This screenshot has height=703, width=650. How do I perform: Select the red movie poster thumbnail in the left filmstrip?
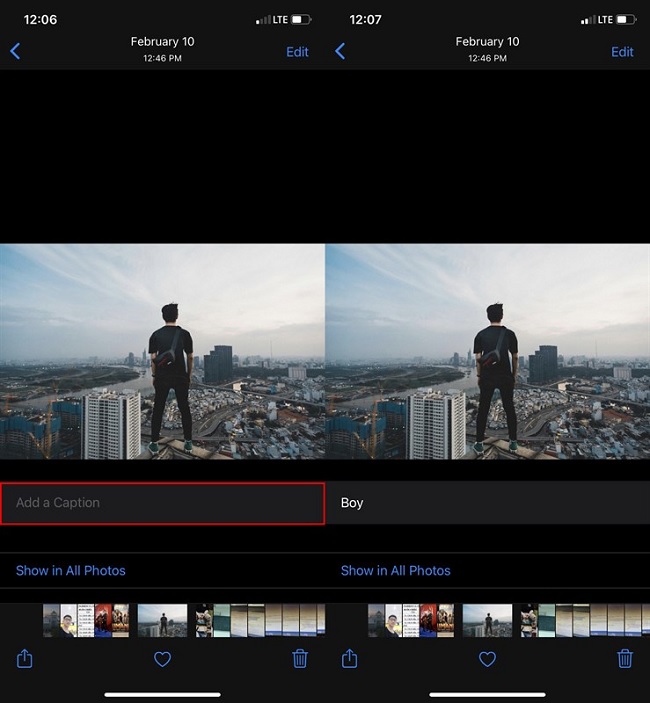click(x=103, y=621)
